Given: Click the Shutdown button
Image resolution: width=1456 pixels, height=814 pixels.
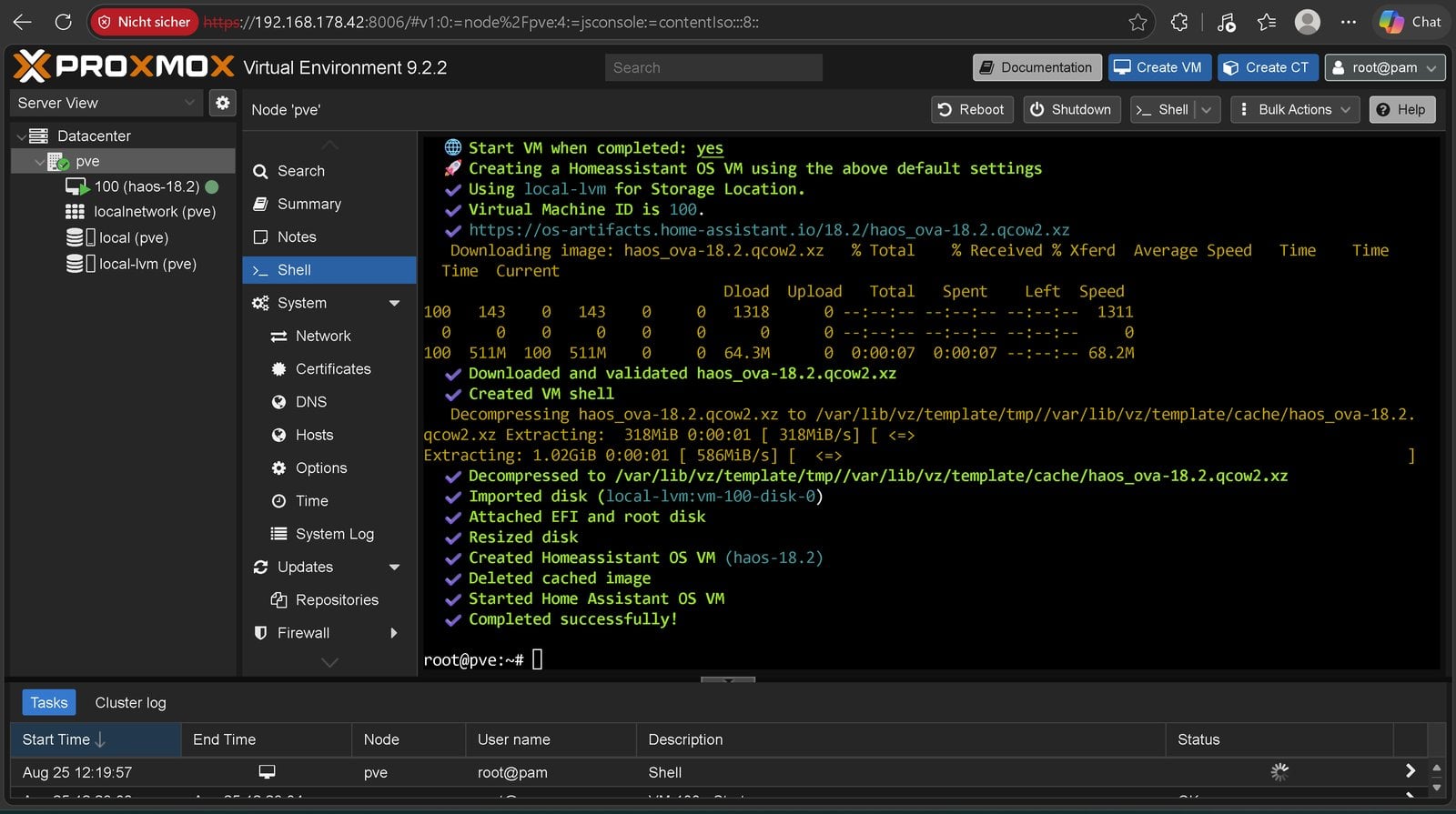Looking at the screenshot, I should point(1071,109).
